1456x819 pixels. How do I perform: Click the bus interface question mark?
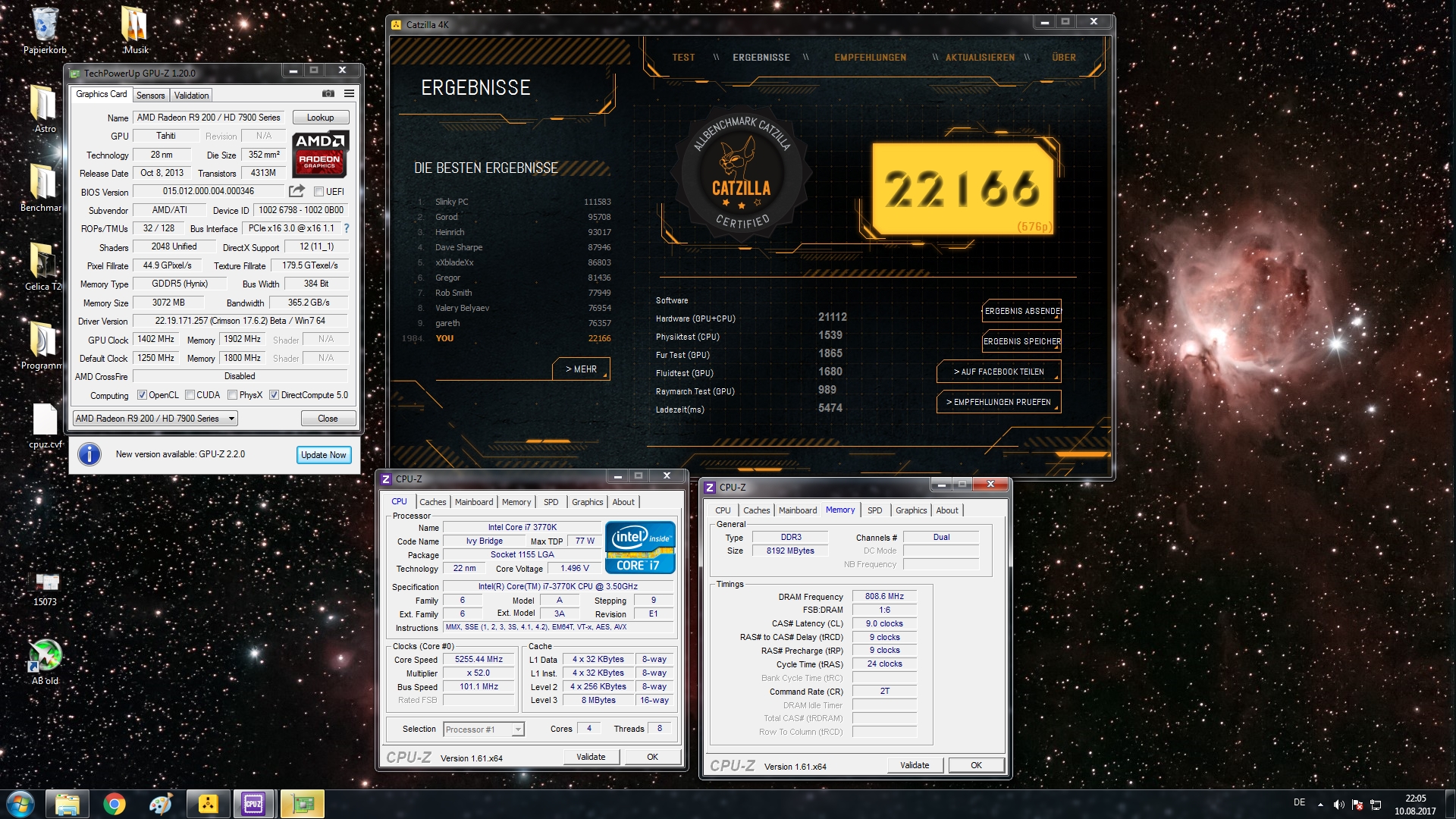[x=347, y=228]
